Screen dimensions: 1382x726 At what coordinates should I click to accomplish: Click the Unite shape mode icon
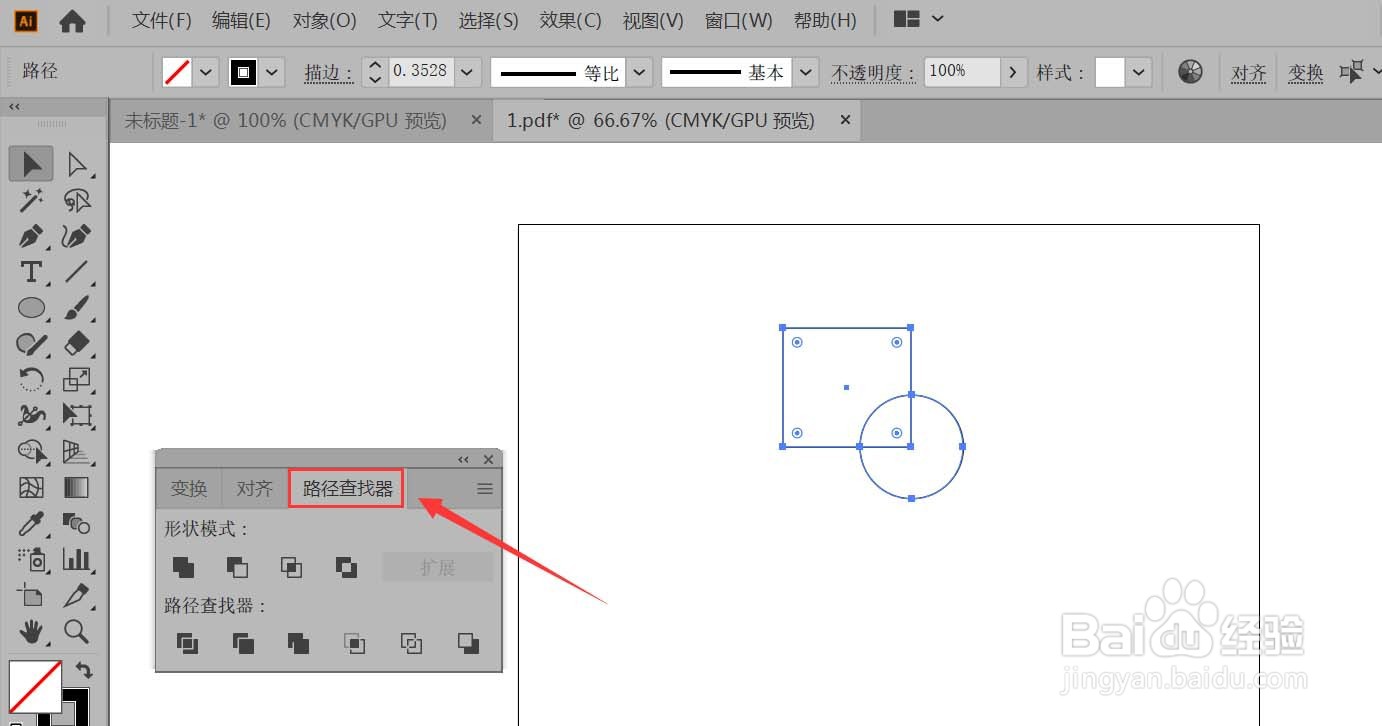click(x=183, y=567)
